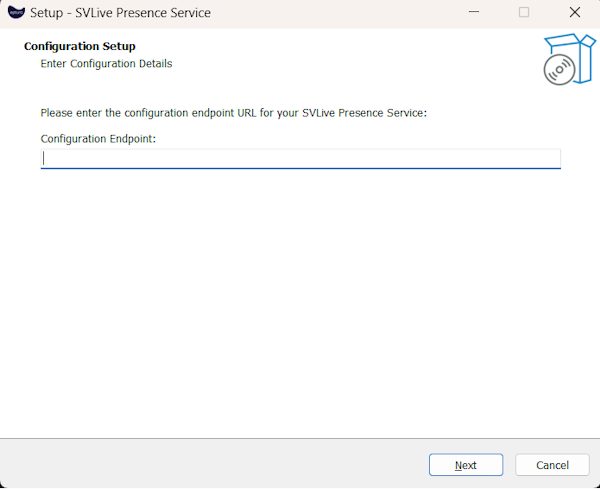Viewport: 600px width, 489px height.
Task: Close the setup wizard with the X
Action: [575, 13]
